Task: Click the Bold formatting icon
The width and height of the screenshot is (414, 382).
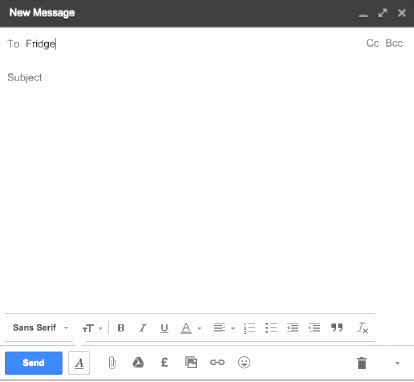Action: tap(121, 328)
